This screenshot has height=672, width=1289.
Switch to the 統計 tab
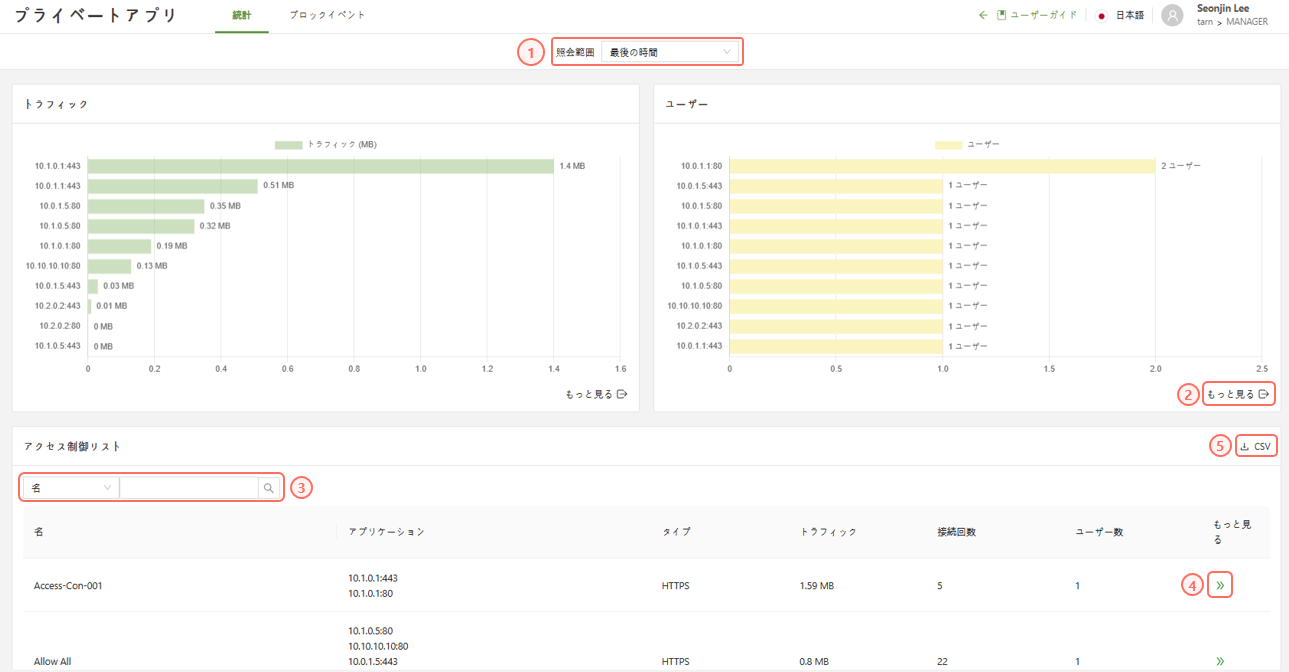(241, 16)
